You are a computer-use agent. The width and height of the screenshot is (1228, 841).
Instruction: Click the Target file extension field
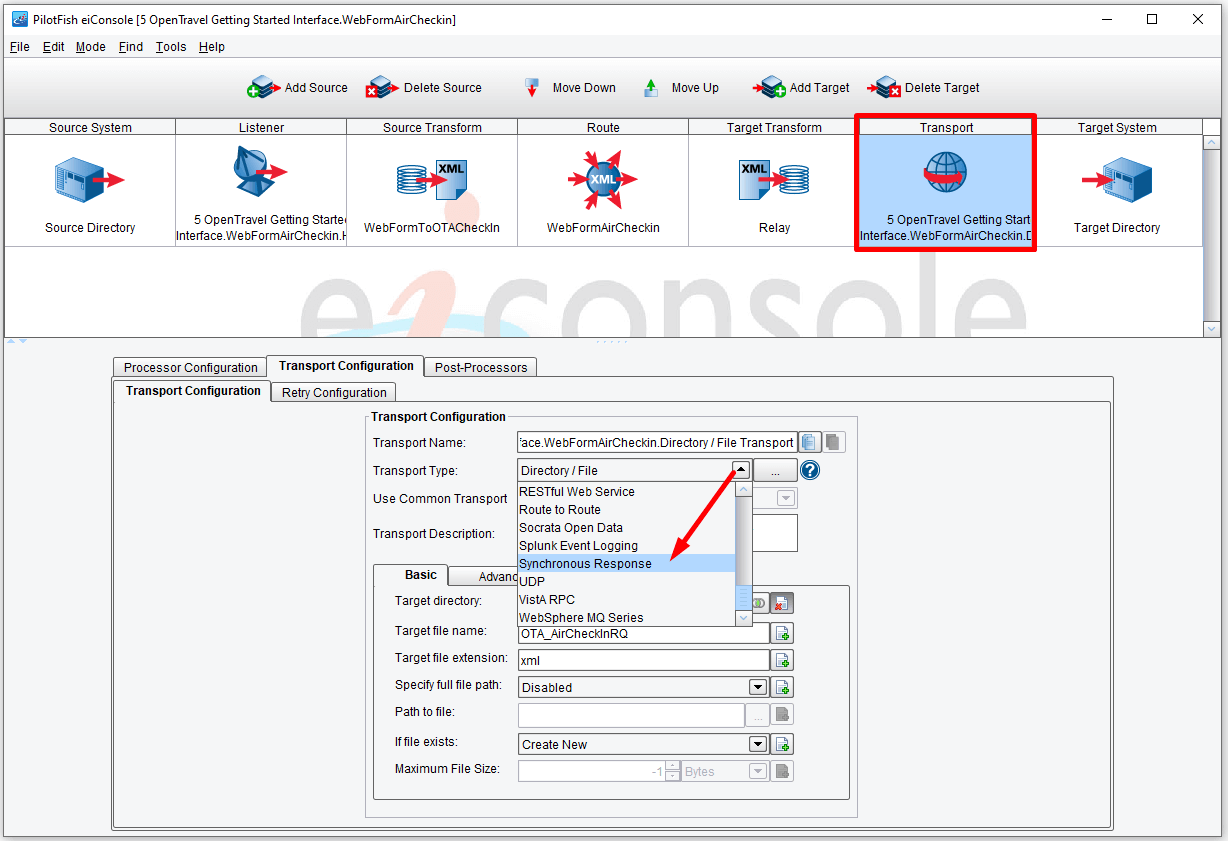644,660
